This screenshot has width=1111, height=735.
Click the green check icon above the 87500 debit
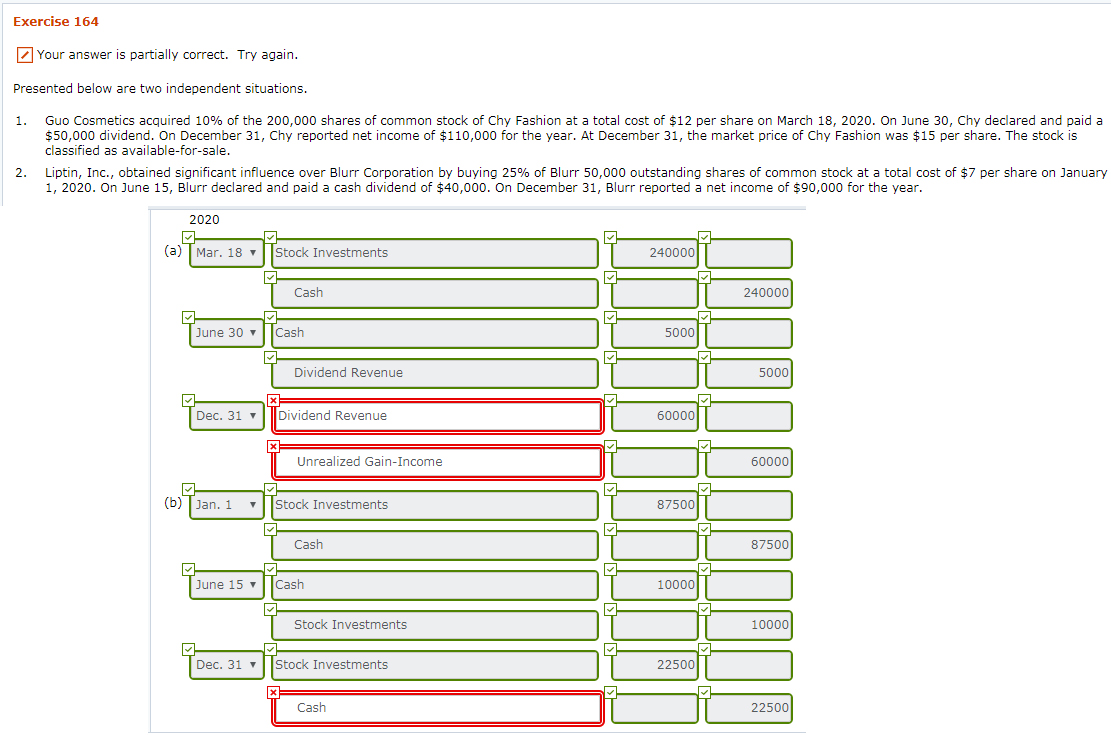(611, 489)
